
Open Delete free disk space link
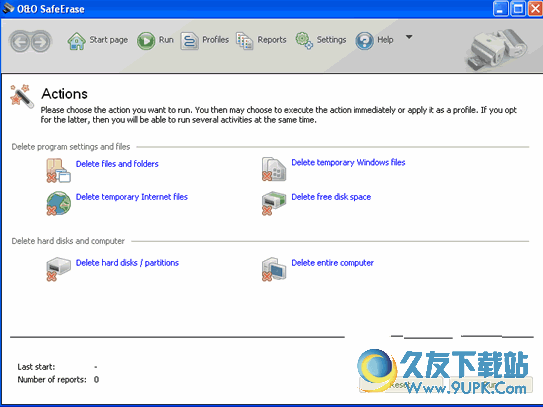(x=331, y=197)
